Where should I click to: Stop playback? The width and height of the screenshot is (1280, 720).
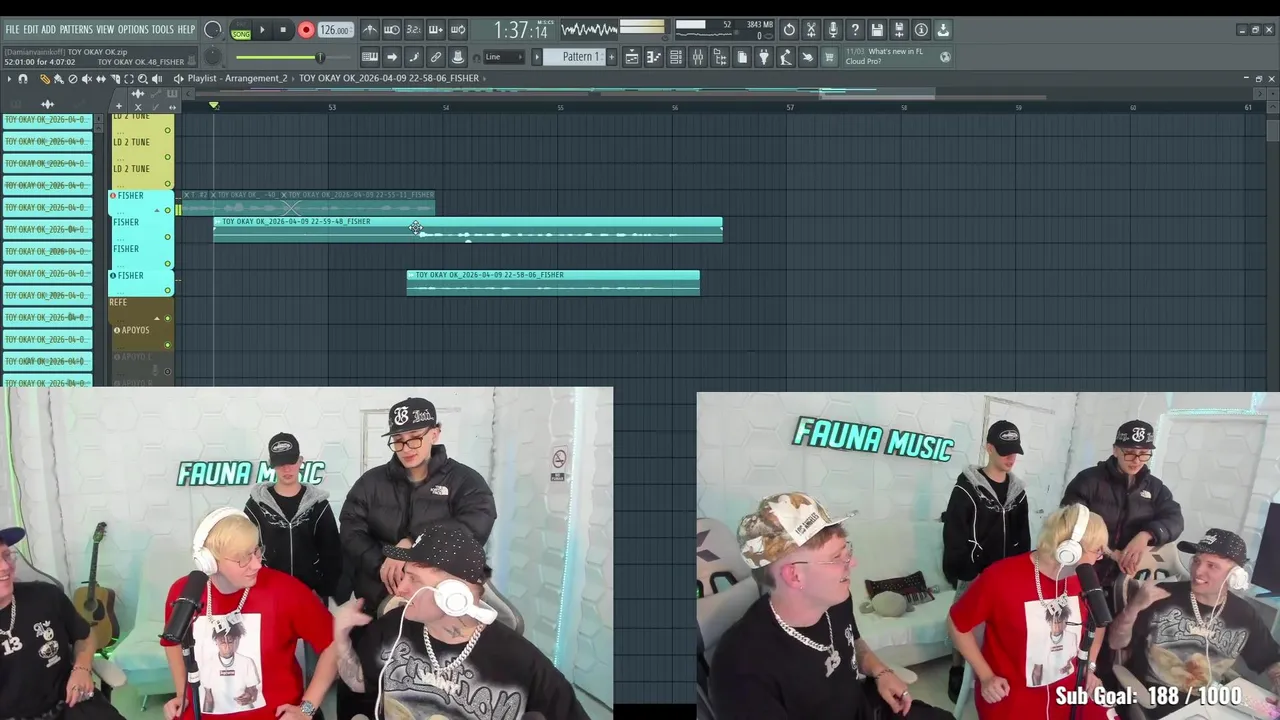pos(283,30)
